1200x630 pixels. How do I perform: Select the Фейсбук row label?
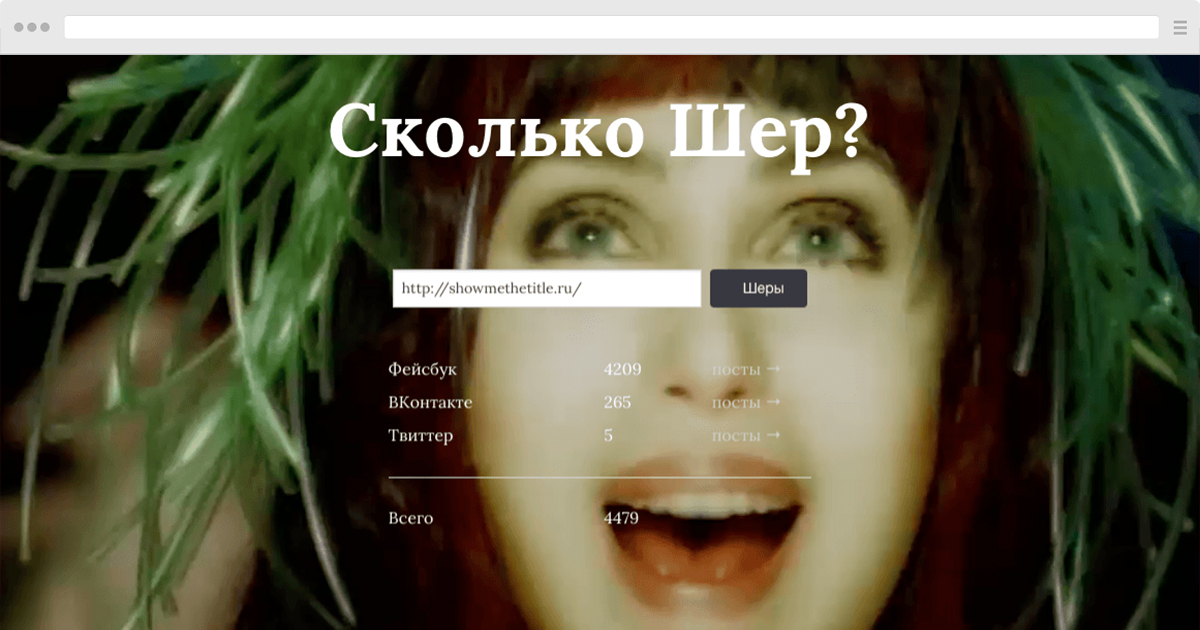click(424, 369)
